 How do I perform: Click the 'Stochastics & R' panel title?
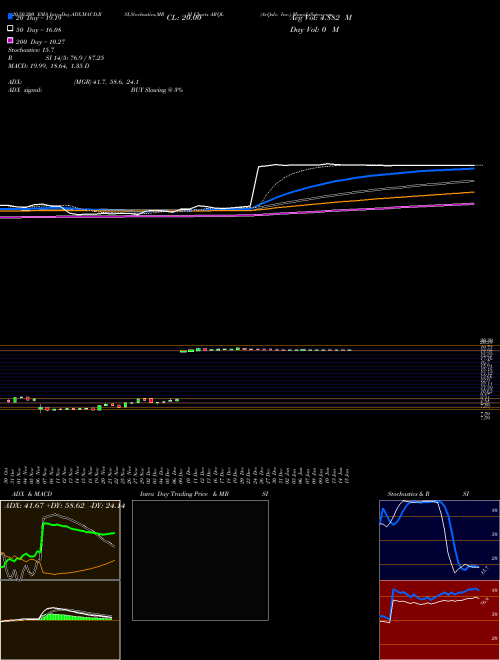(408, 494)
